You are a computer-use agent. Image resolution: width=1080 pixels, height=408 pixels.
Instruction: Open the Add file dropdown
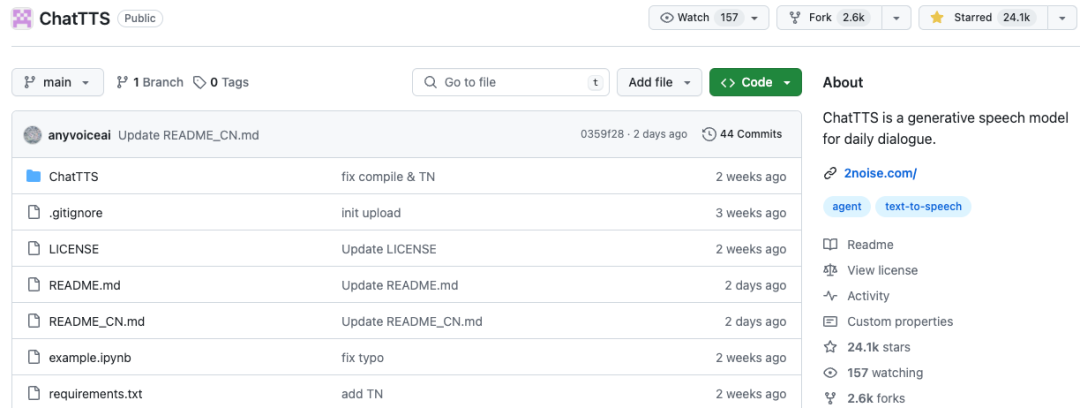[659, 82]
